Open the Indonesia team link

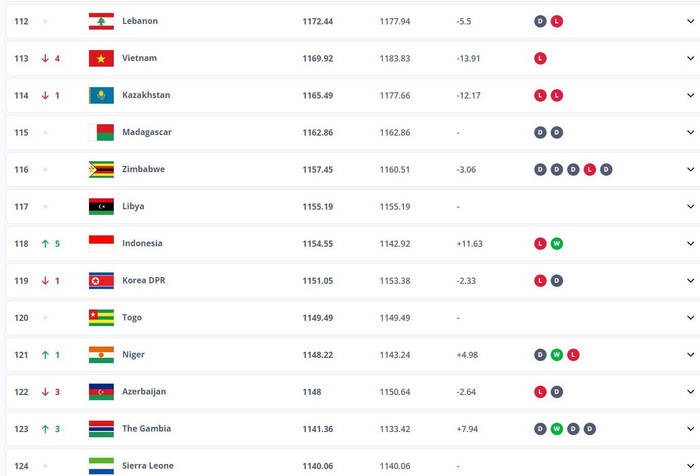[x=142, y=243]
